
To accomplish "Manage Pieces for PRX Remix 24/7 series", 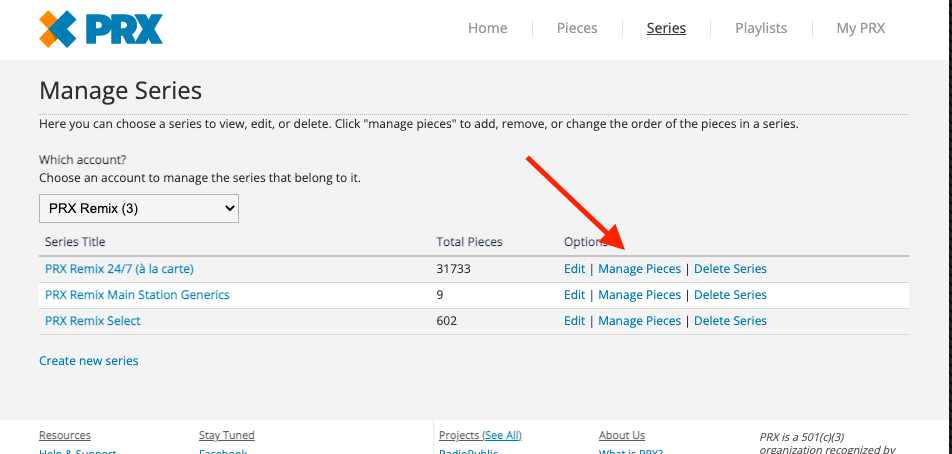I will click(x=639, y=268).
